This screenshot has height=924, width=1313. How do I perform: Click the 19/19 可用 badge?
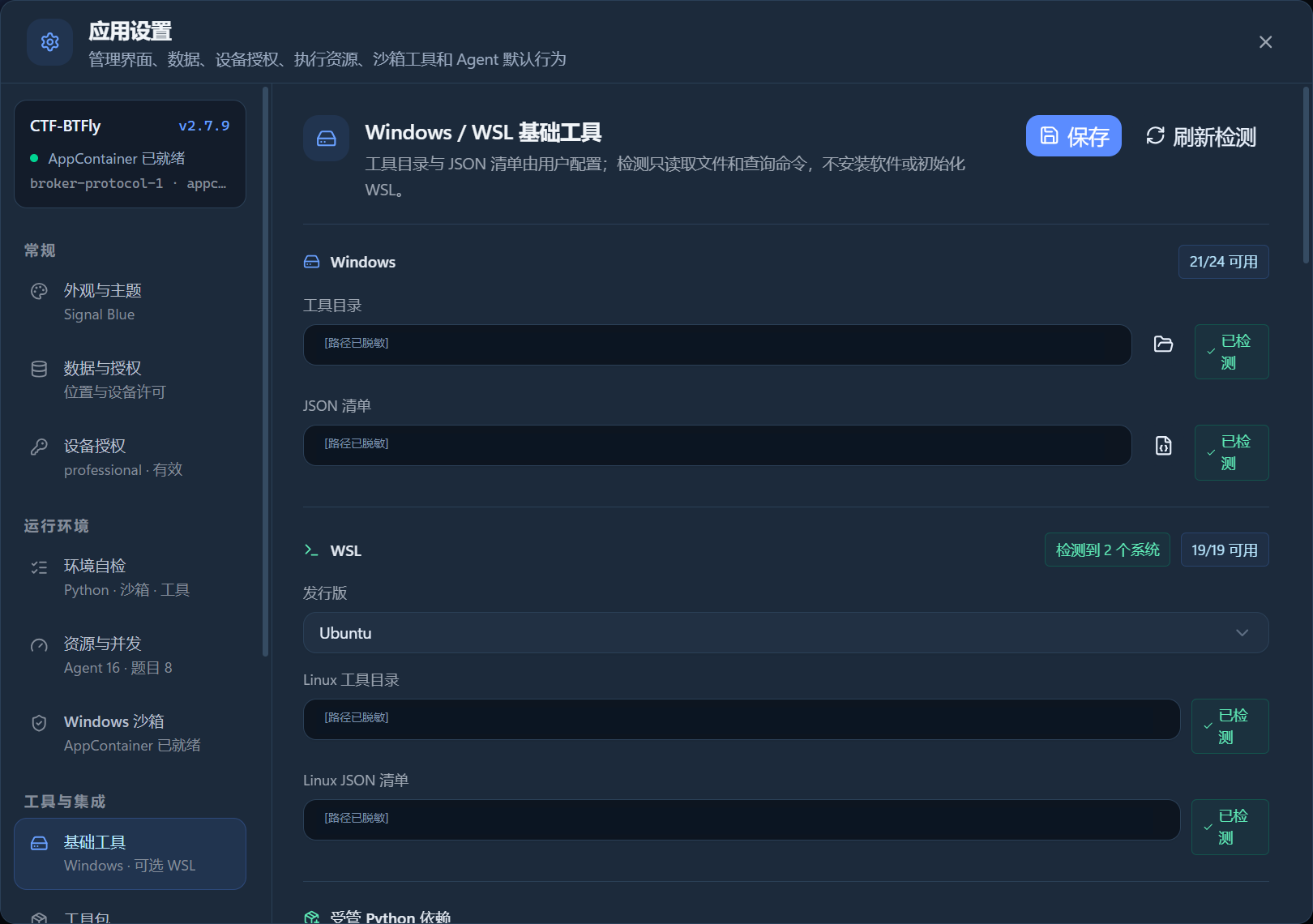pos(1225,550)
